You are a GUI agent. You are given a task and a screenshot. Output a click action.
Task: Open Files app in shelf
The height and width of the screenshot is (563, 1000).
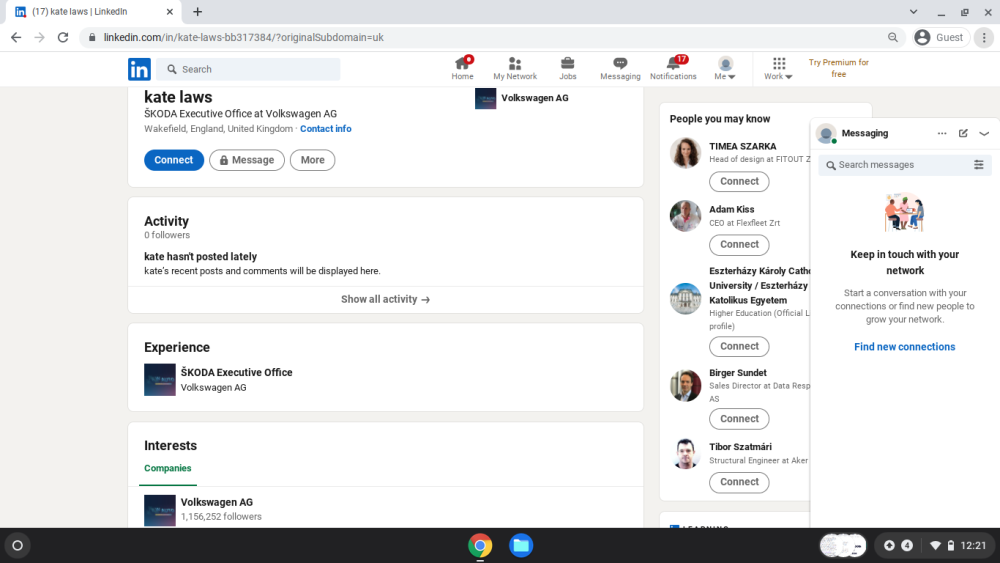pyautogui.click(x=521, y=545)
